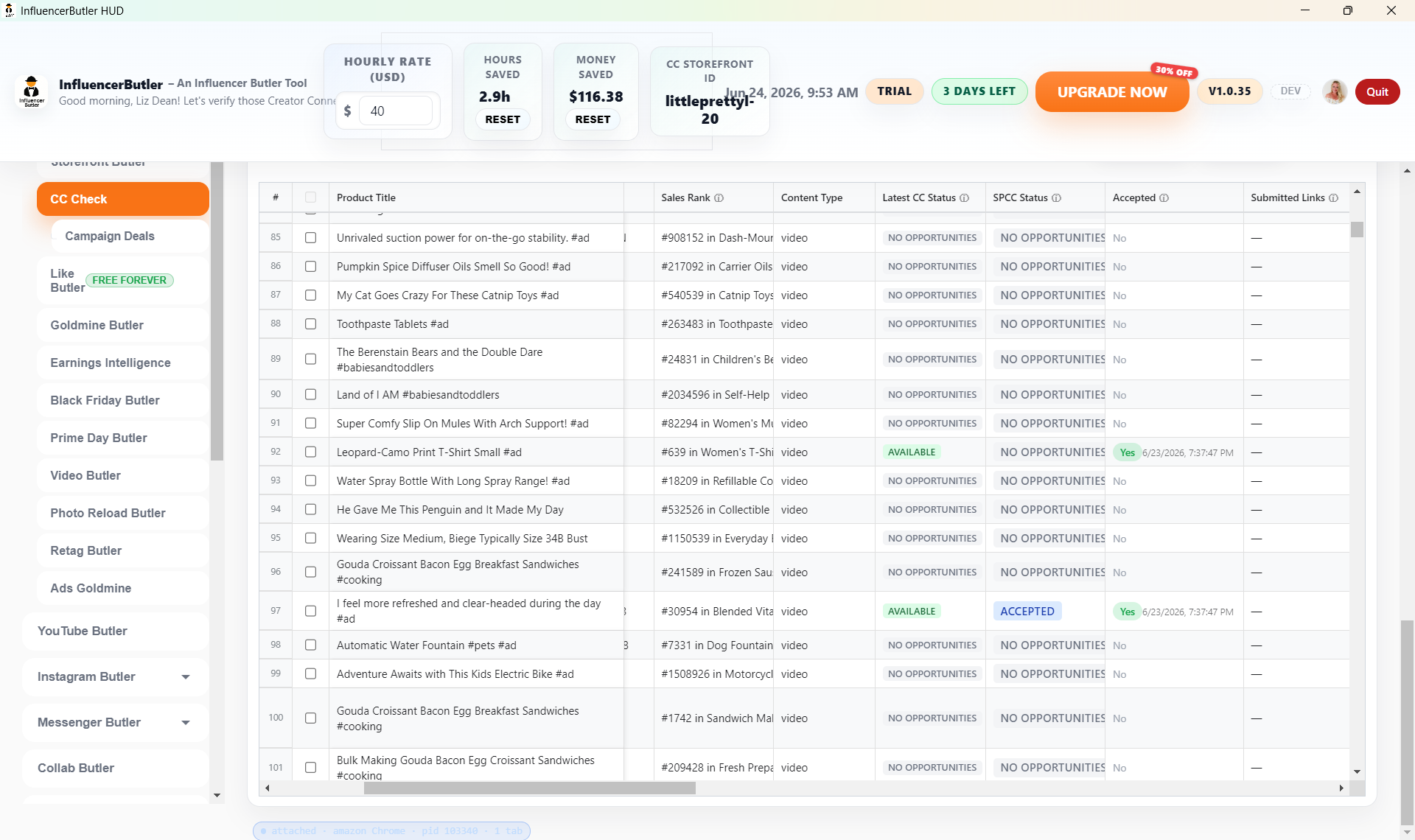The height and width of the screenshot is (840, 1415).
Task: Click the table scroll-up arrow
Action: click(1357, 191)
